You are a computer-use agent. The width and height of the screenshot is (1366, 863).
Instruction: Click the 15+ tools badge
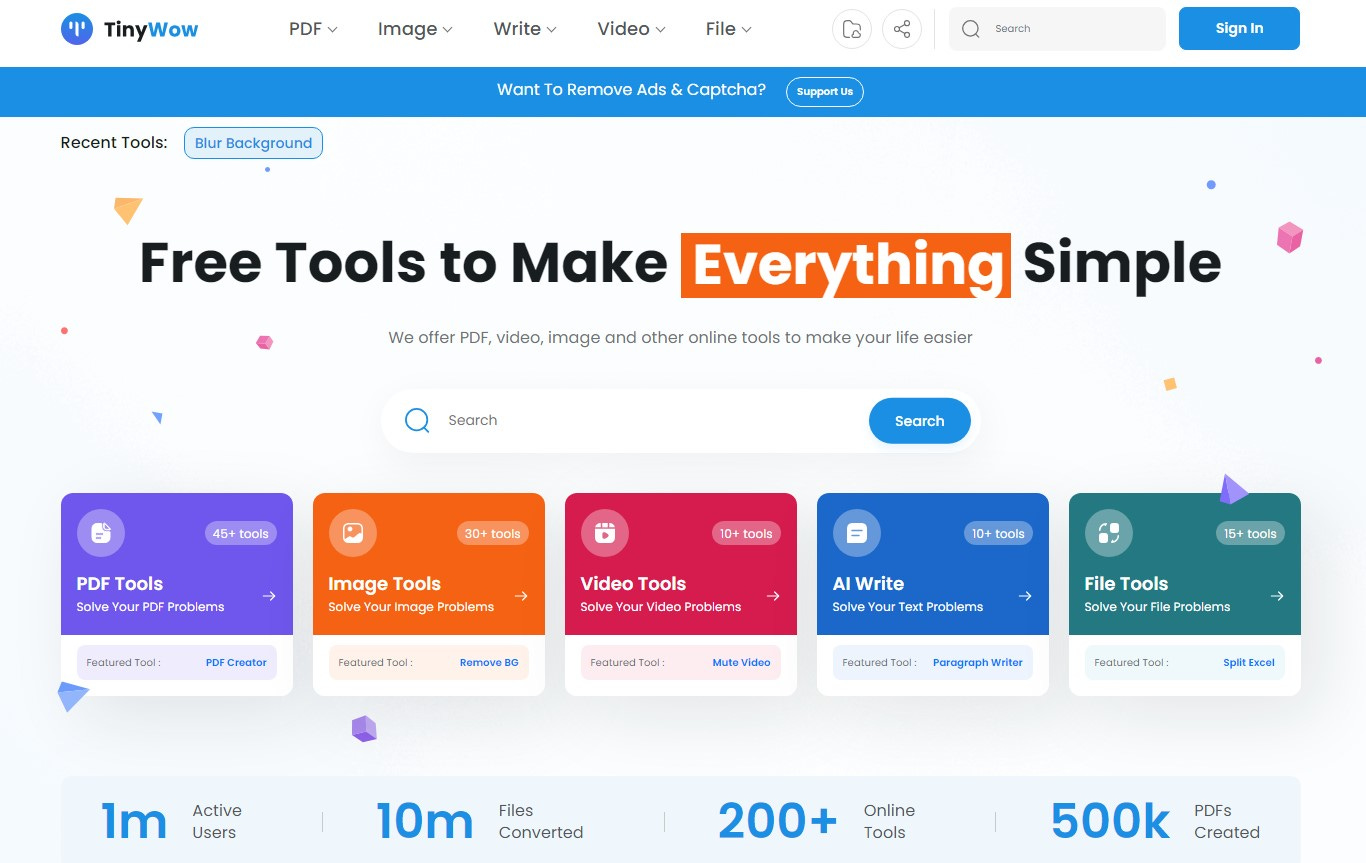point(1250,534)
